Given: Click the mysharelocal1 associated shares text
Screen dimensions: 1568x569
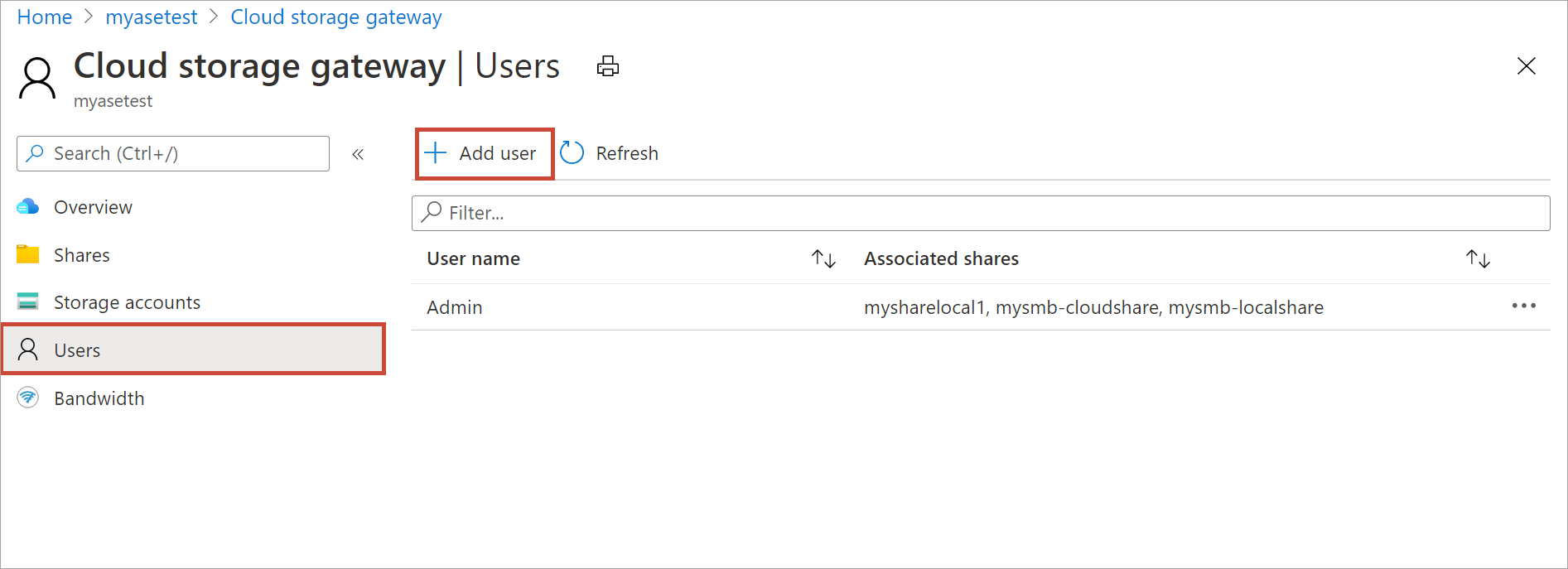Looking at the screenshot, I should [925, 307].
